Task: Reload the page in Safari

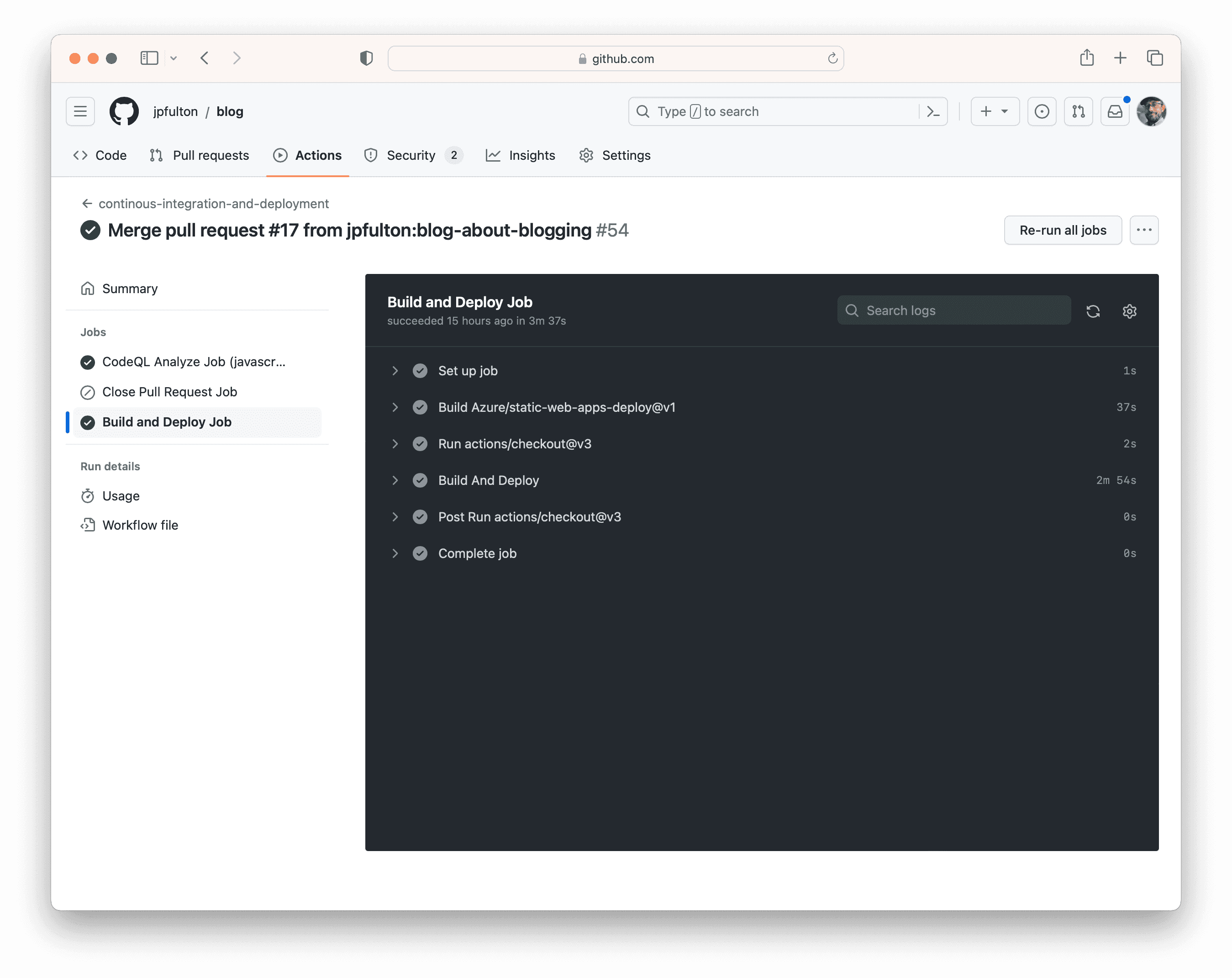Action: [832, 58]
